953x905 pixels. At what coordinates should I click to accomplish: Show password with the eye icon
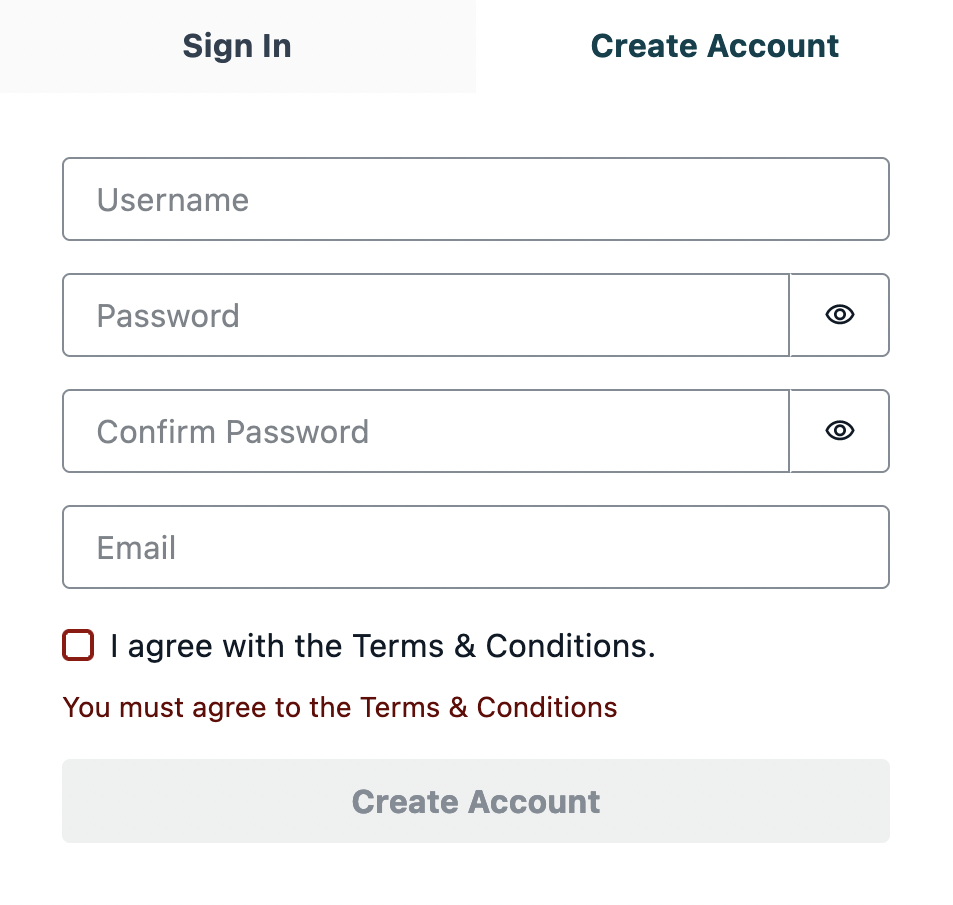840,315
